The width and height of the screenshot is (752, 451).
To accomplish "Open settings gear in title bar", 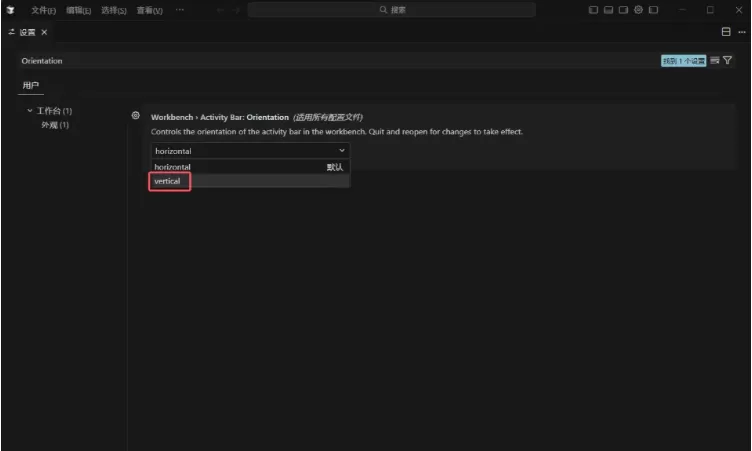I will coord(638,10).
